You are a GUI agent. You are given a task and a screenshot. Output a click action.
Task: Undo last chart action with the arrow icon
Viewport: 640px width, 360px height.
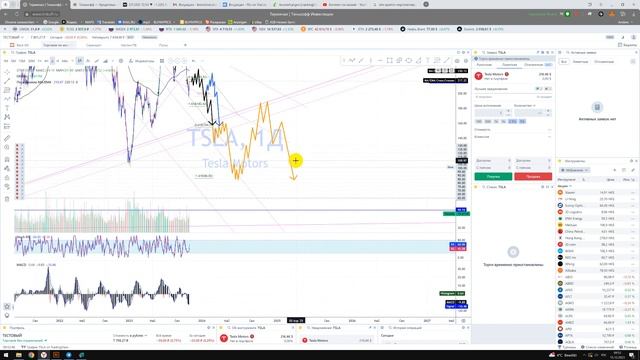pyautogui.click(x=193, y=61)
